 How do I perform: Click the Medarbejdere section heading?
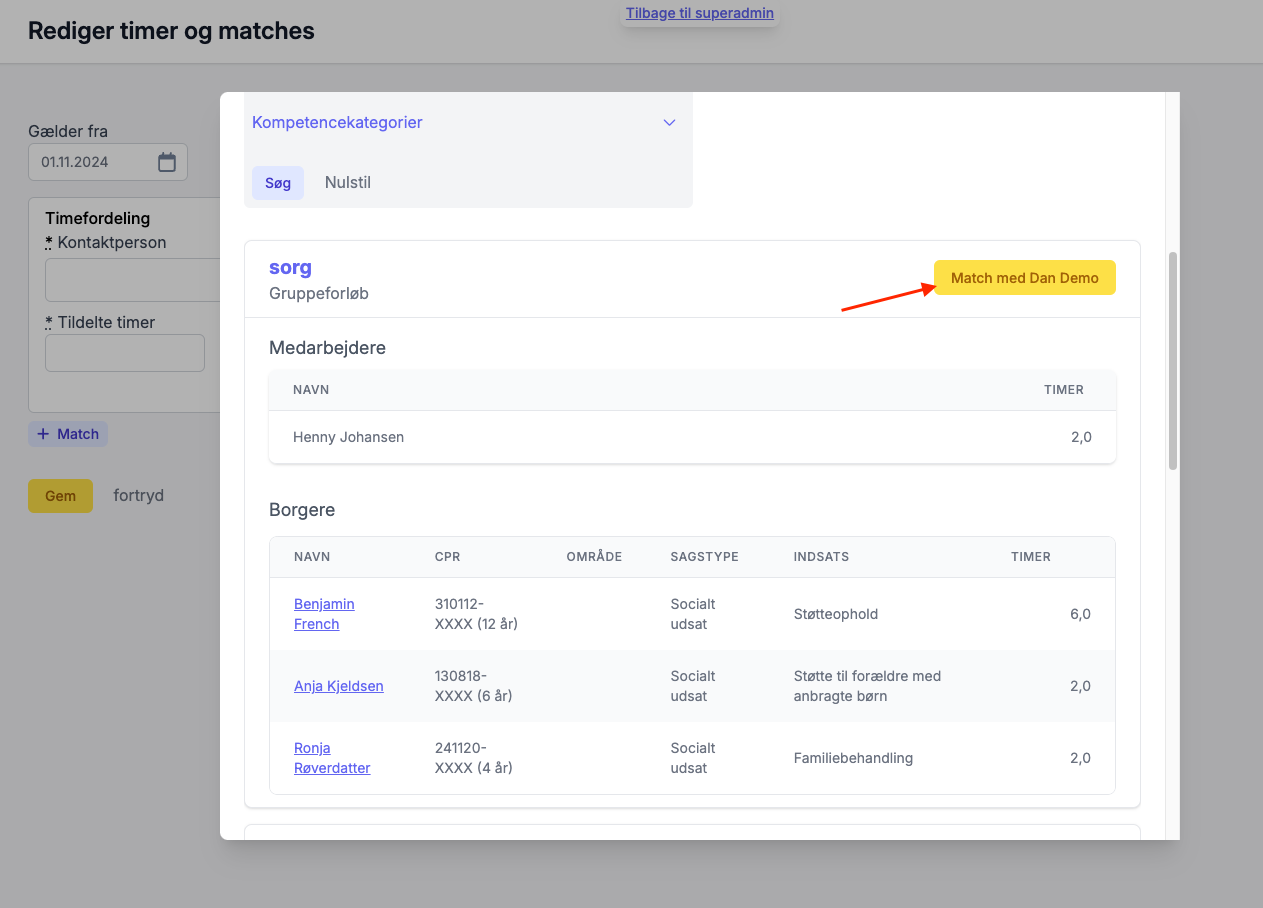(x=327, y=348)
